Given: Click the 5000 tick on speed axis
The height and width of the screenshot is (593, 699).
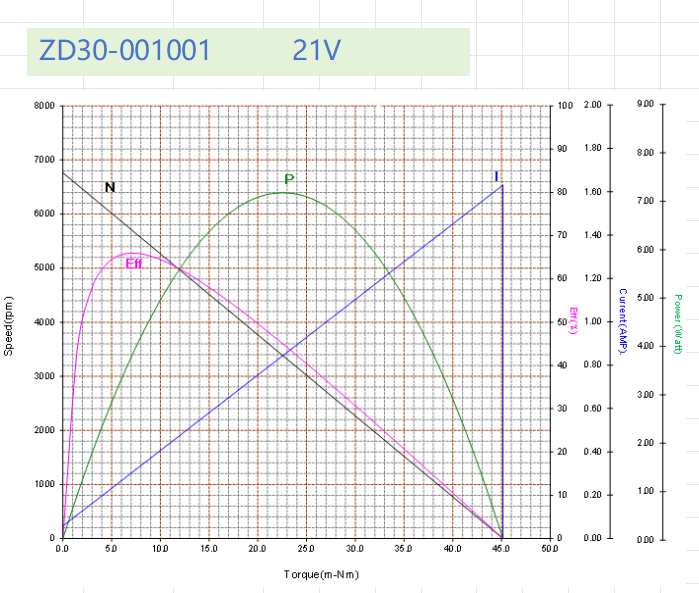Looking at the screenshot, I should 44,268.
